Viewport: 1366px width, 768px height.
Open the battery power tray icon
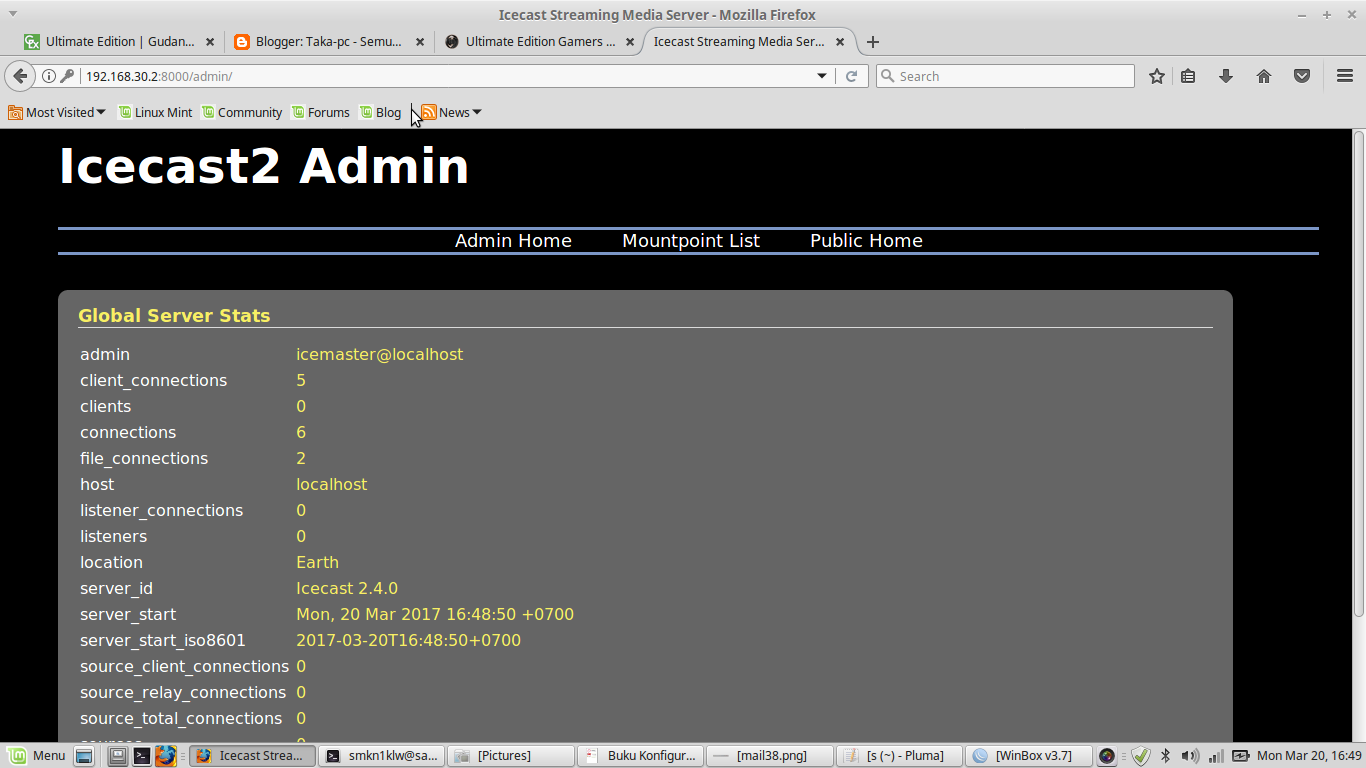point(1241,756)
